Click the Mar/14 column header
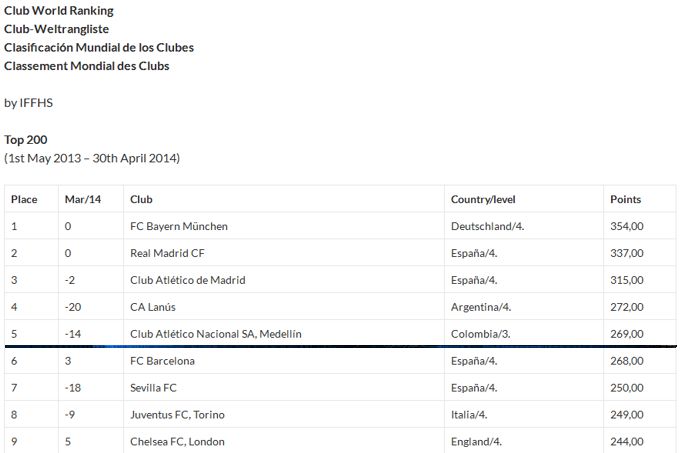This screenshot has height=453, width=680. pos(83,199)
